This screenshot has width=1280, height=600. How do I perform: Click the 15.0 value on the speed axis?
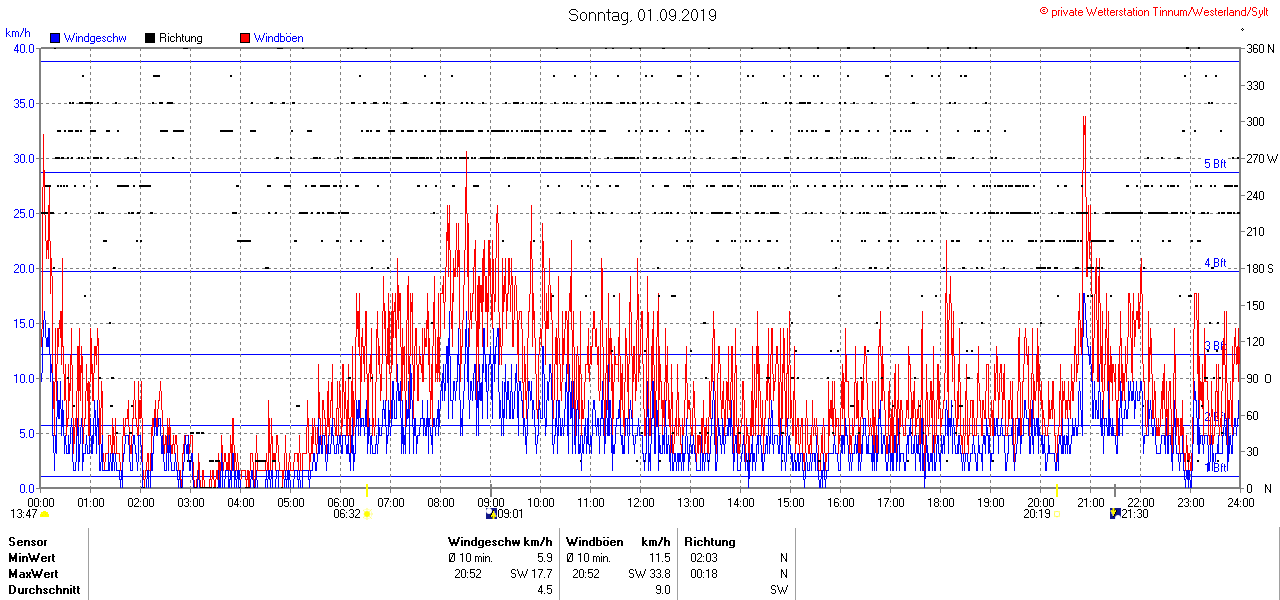click(x=23, y=324)
